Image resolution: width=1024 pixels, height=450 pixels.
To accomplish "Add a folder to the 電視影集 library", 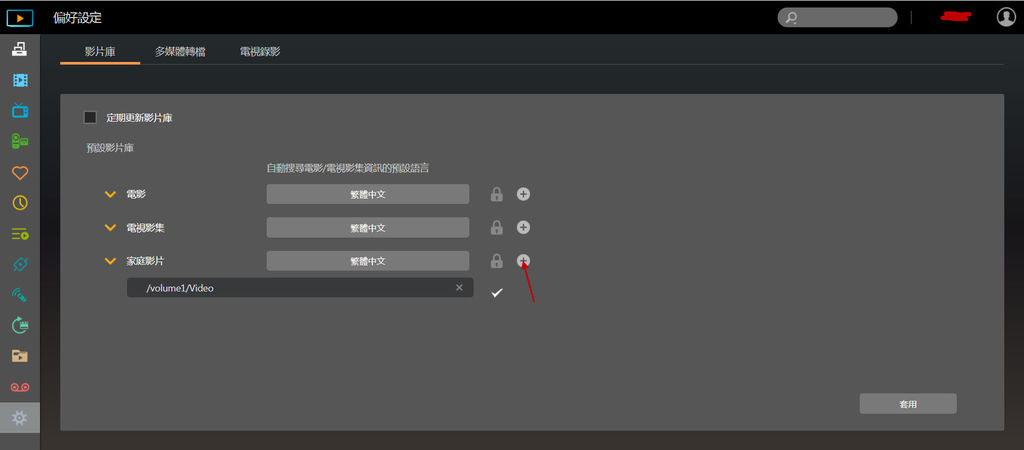I will click(x=523, y=227).
